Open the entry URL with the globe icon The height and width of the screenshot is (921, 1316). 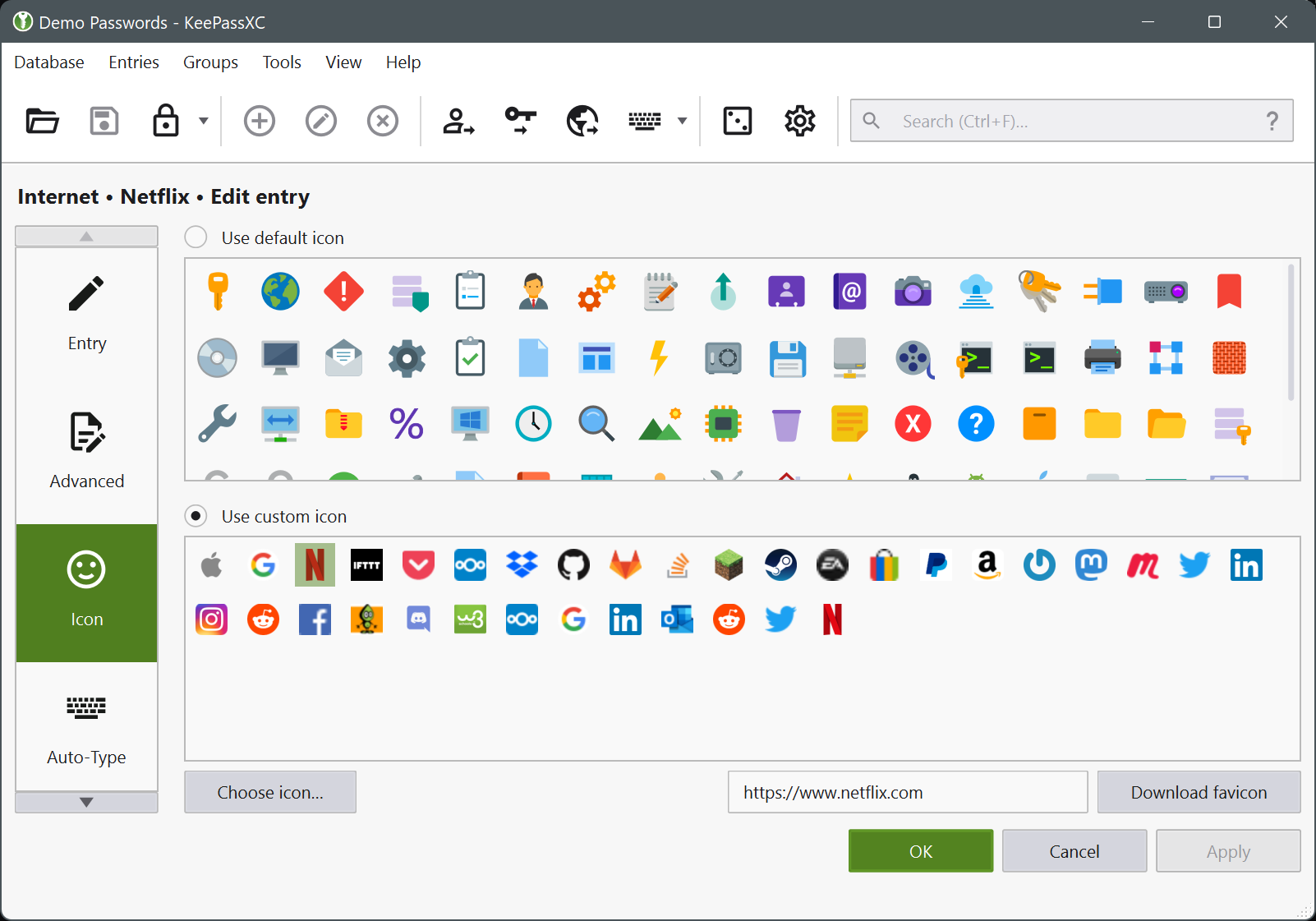coord(582,121)
